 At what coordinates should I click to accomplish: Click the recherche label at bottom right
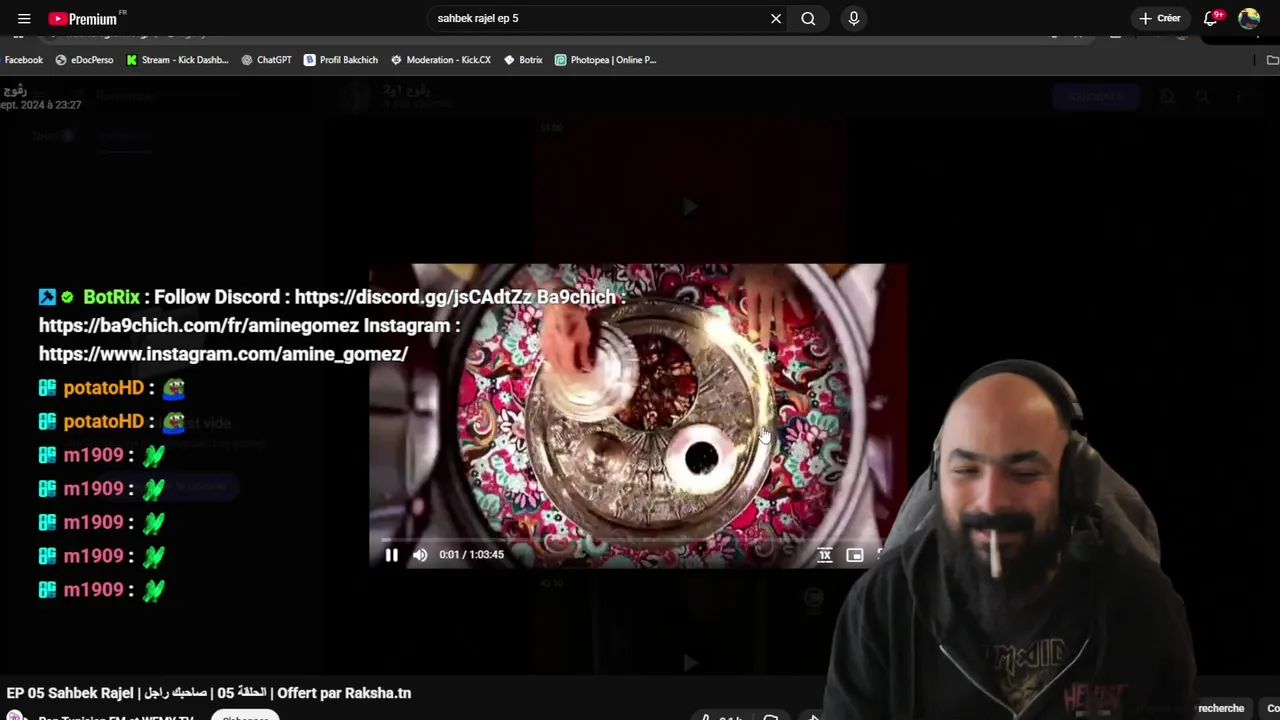1221,708
